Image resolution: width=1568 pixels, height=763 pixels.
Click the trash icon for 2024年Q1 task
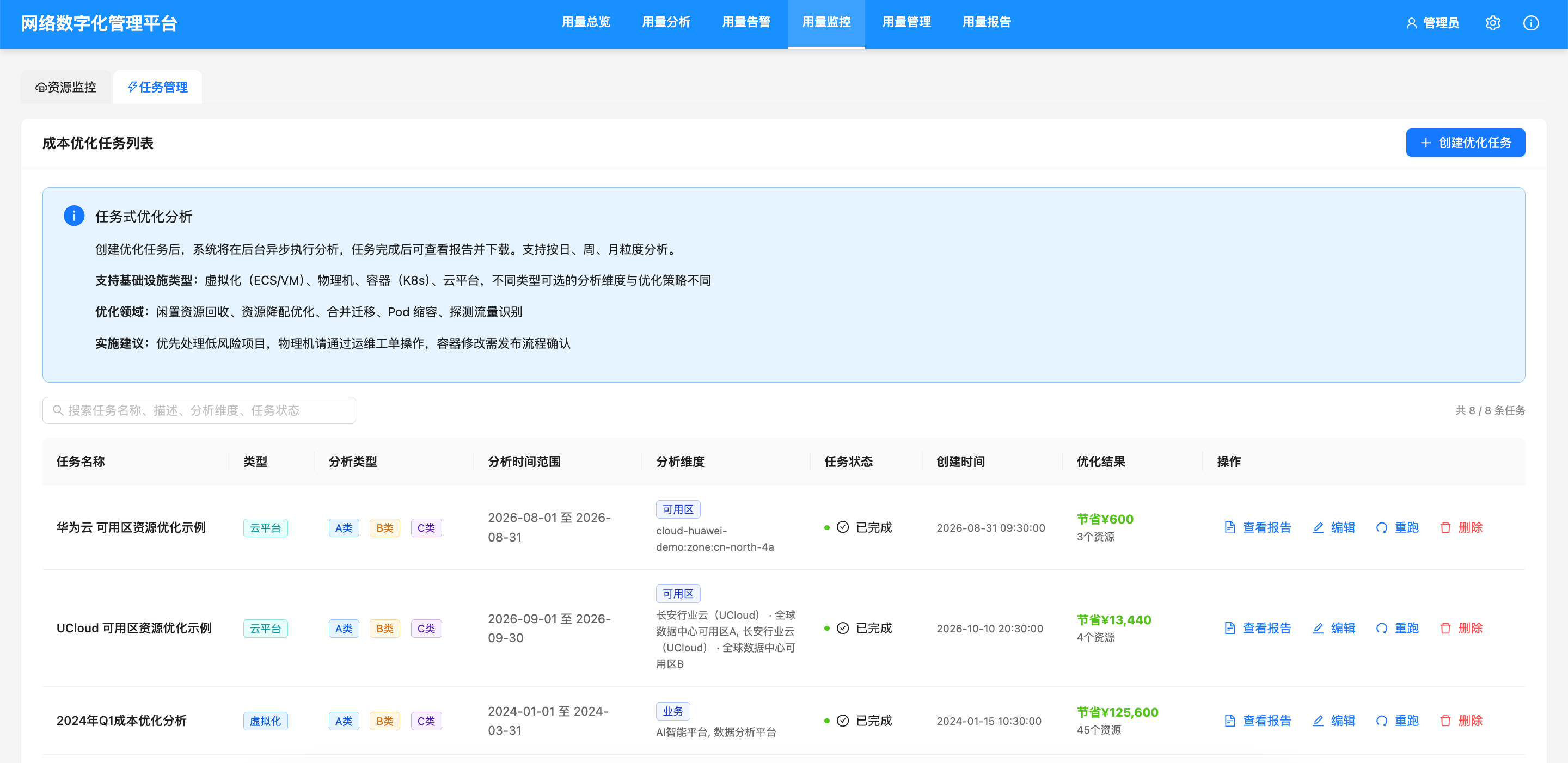pyautogui.click(x=1445, y=721)
